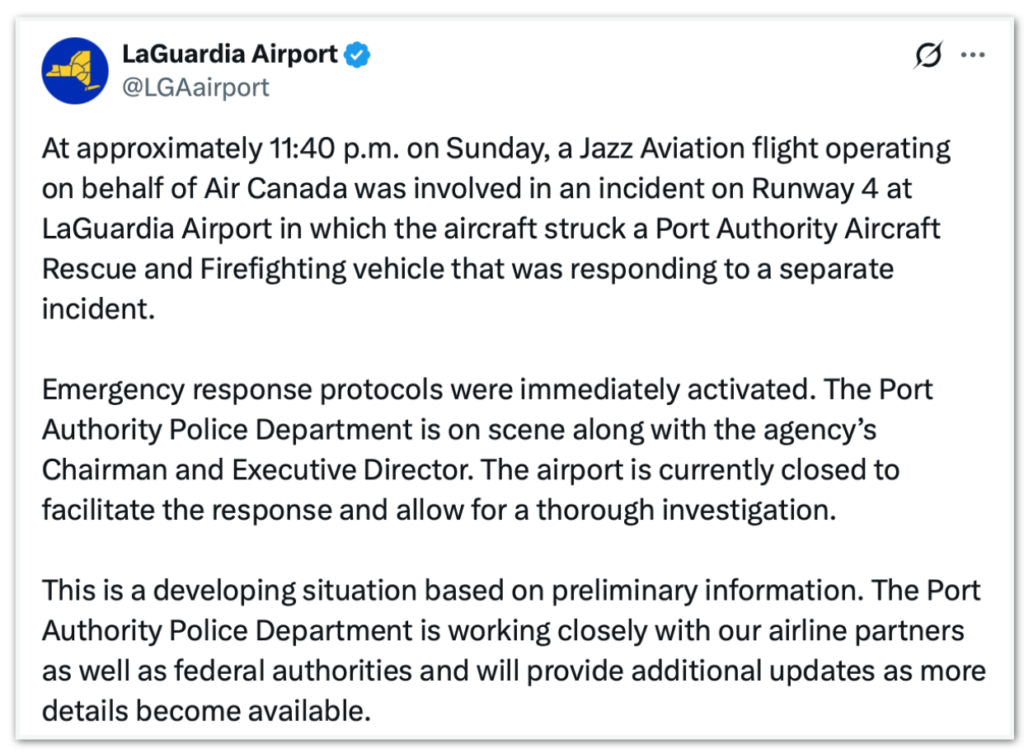The width and height of the screenshot is (1024, 754).
Task: Click the blue verified badge
Action: (x=358, y=55)
